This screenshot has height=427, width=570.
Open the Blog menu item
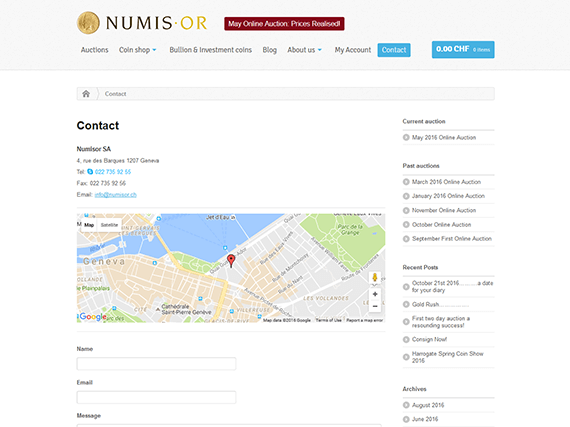[x=269, y=50]
